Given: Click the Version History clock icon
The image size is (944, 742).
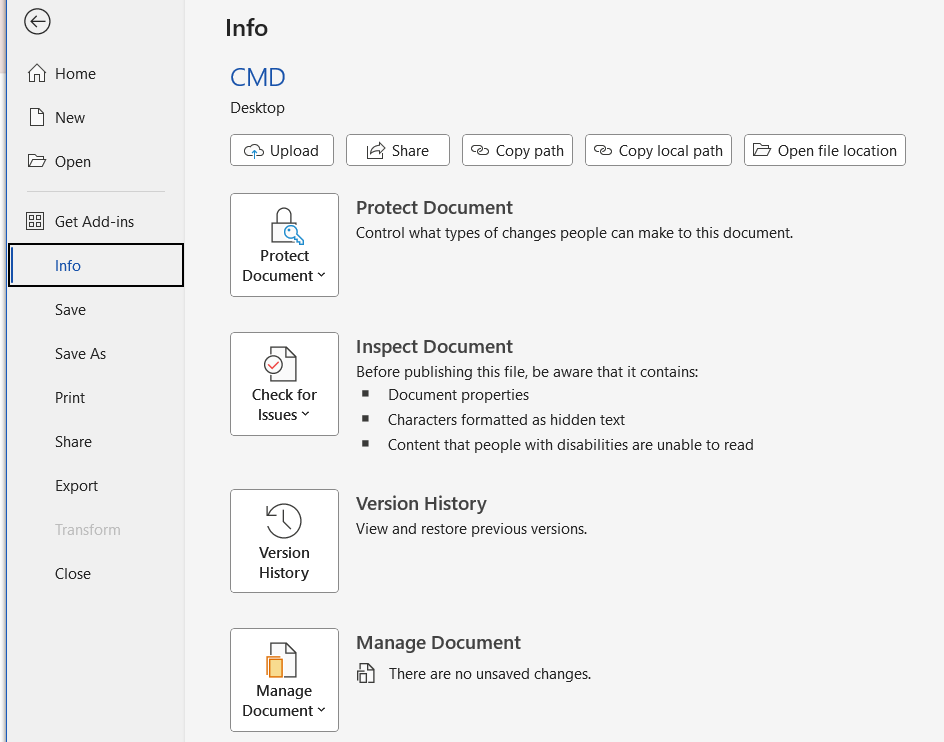Looking at the screenshot, I should 284,520.
